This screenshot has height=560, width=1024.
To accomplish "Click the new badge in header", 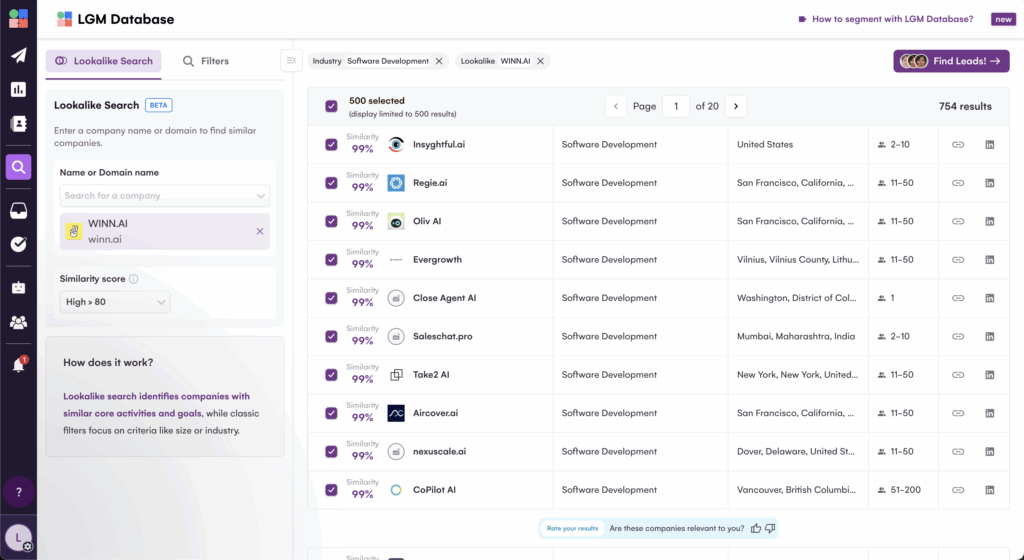I will 1003,19.
